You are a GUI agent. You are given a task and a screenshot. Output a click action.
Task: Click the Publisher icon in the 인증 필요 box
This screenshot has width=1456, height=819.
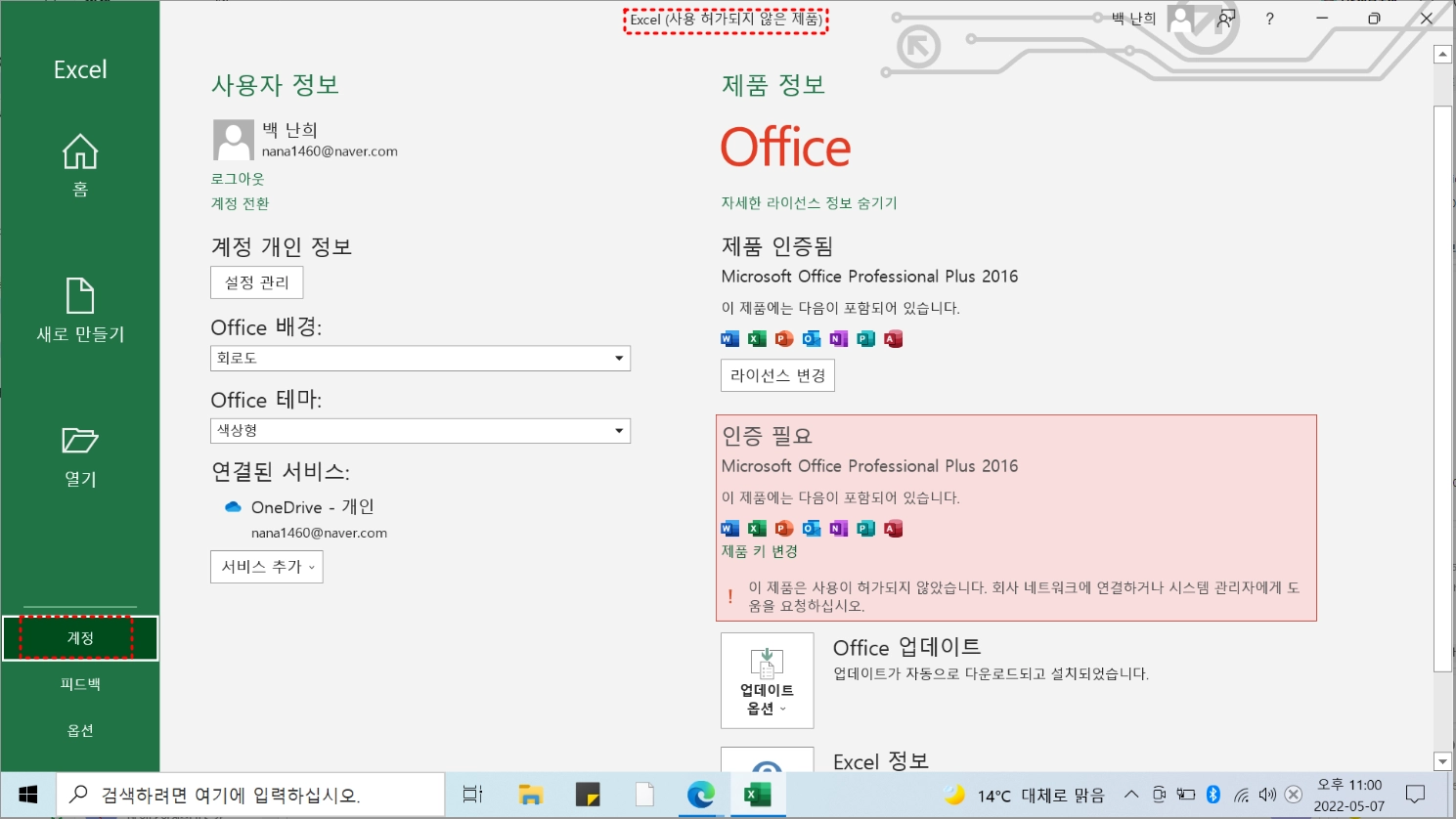point(866,529)
